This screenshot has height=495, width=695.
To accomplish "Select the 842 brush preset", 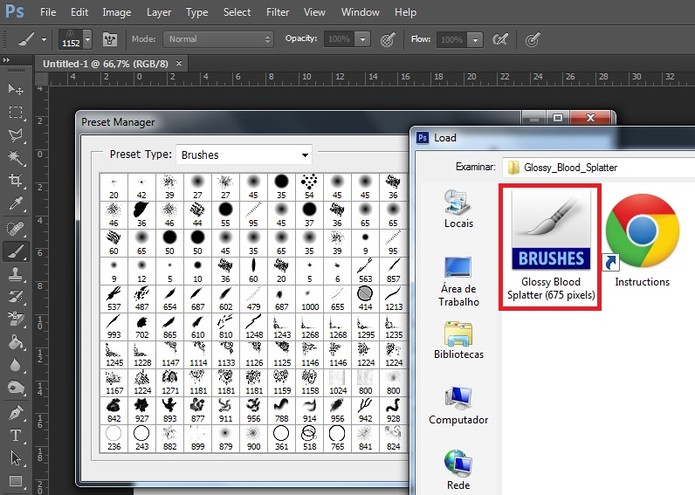I will click(x=114, y=410).
